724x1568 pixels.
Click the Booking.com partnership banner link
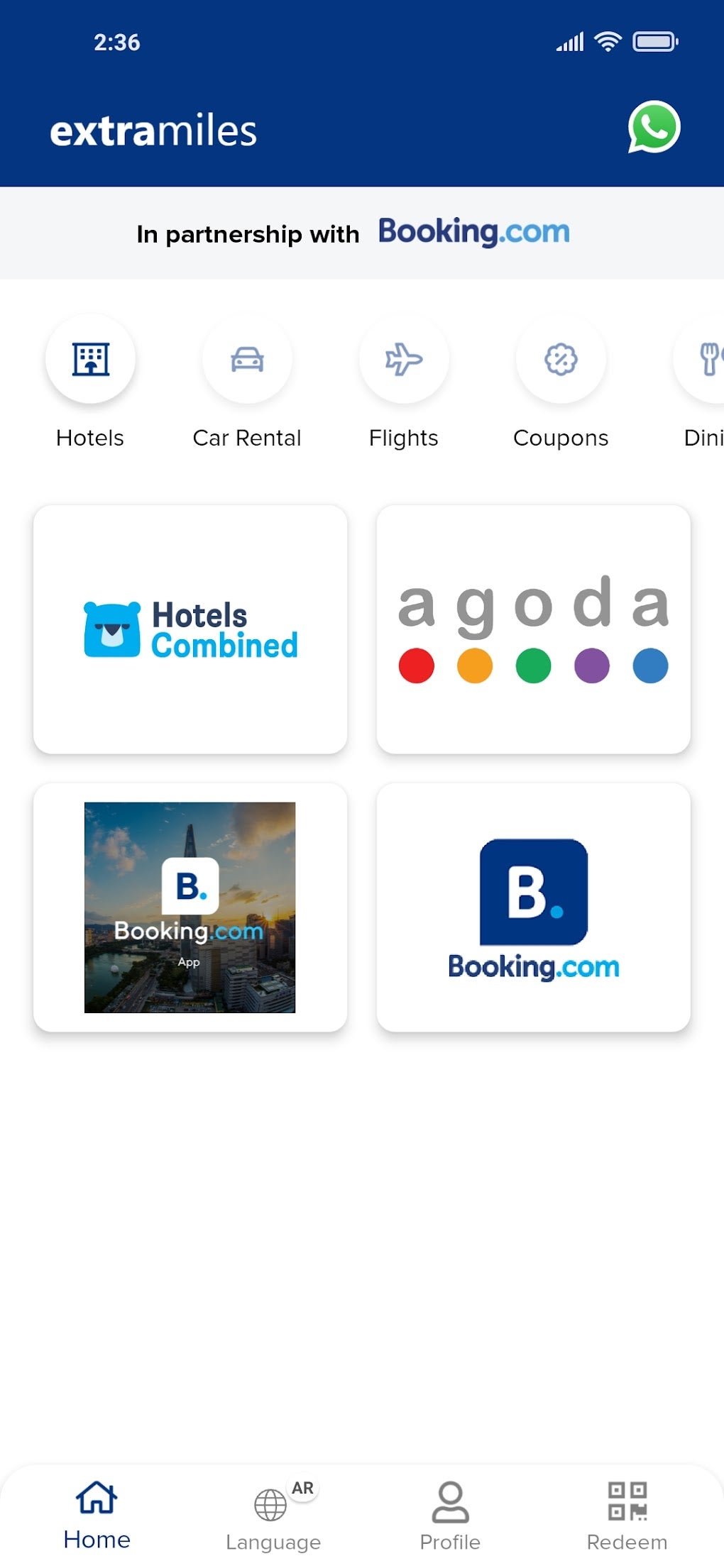[473, 232]
